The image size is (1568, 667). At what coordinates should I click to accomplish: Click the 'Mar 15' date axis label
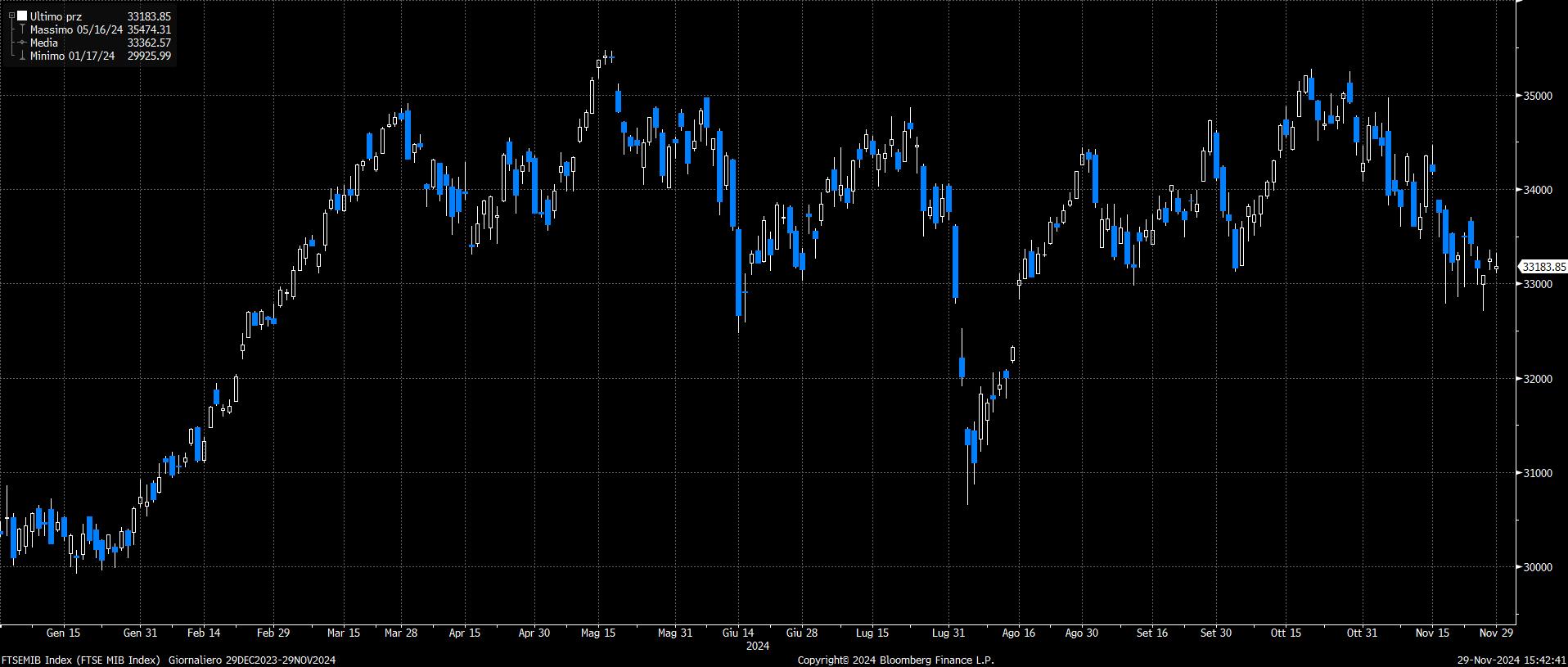click(344, 633)
